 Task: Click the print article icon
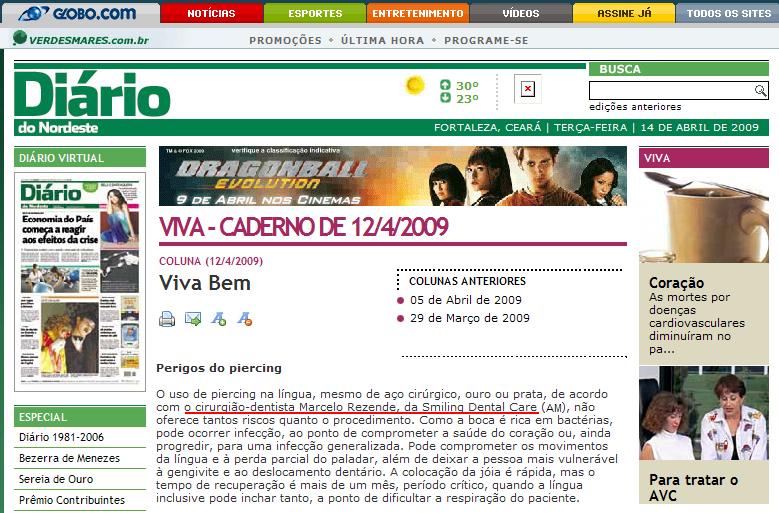(x=167, y=319)
